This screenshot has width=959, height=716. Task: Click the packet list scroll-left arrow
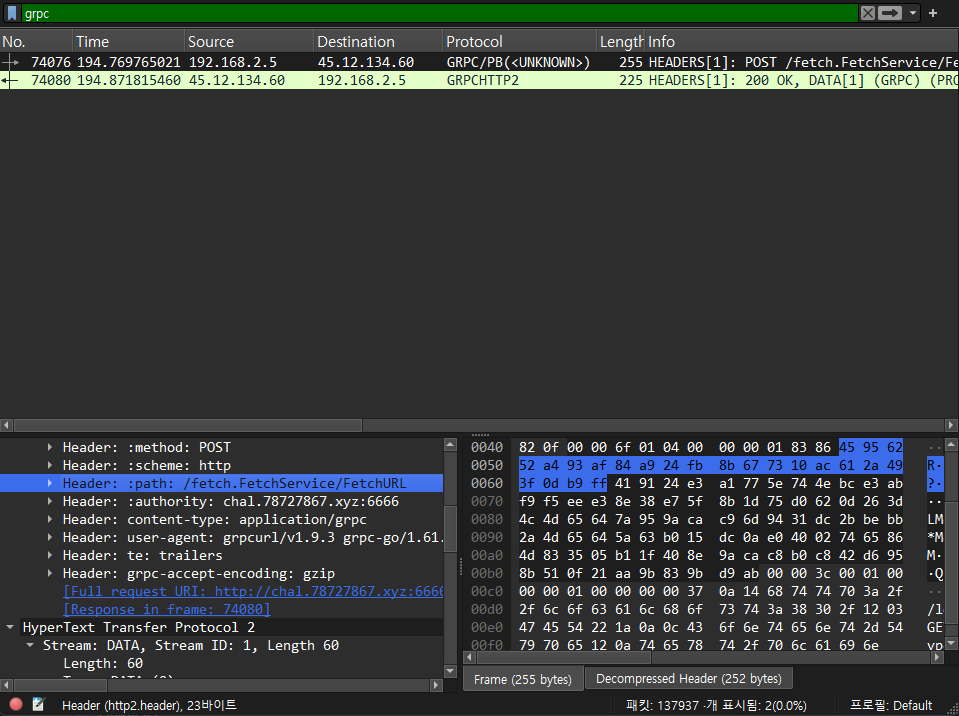click(x=6, y=425)
